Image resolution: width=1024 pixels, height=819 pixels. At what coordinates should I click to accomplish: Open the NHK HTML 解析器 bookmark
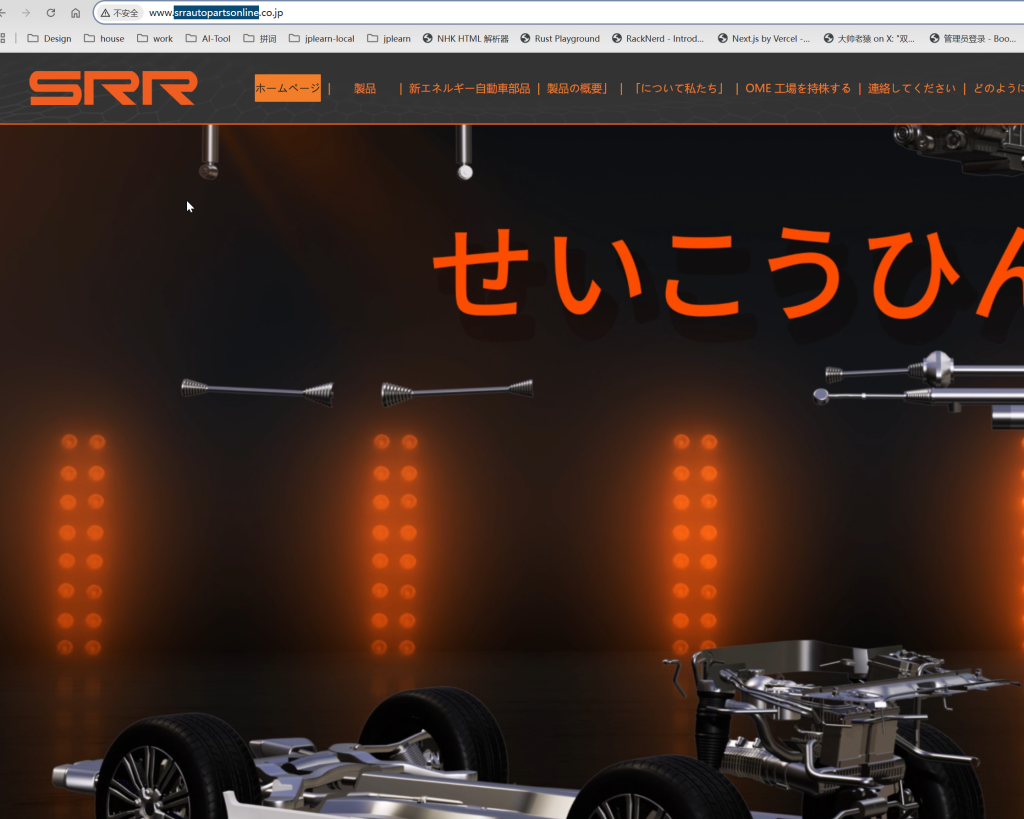(x=465, y=39)
